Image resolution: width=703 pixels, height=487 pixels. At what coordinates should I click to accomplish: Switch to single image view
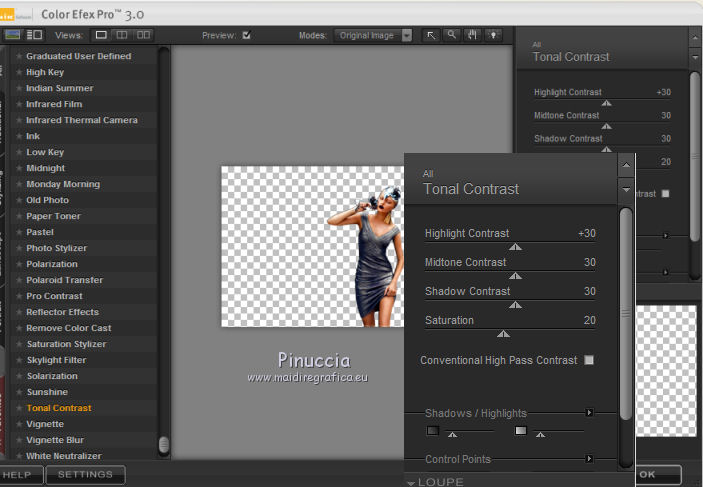coord(100,35)
